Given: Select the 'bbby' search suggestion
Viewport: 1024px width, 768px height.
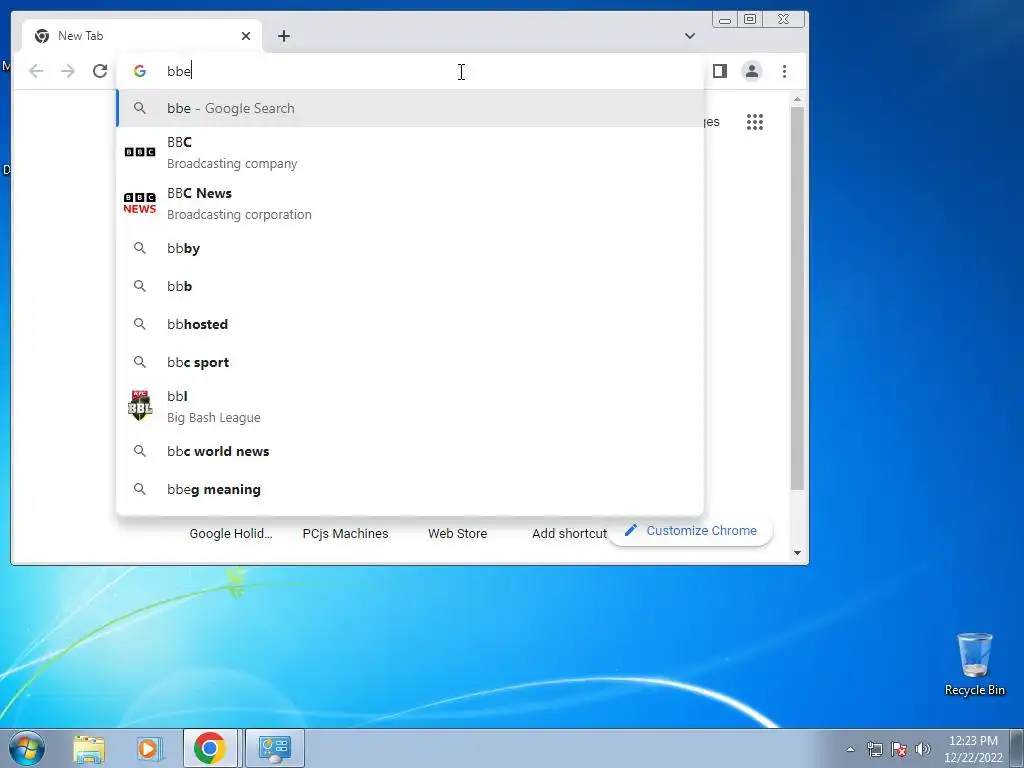Looking at the screenshot, I should click(x=410, y=248).
